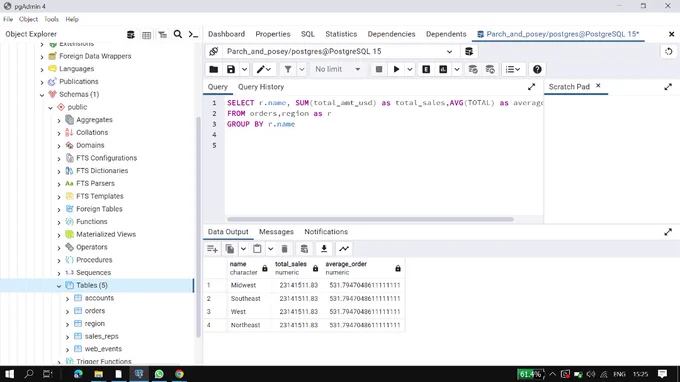Open the Graph Visualiser icon

tap(344, 249)
